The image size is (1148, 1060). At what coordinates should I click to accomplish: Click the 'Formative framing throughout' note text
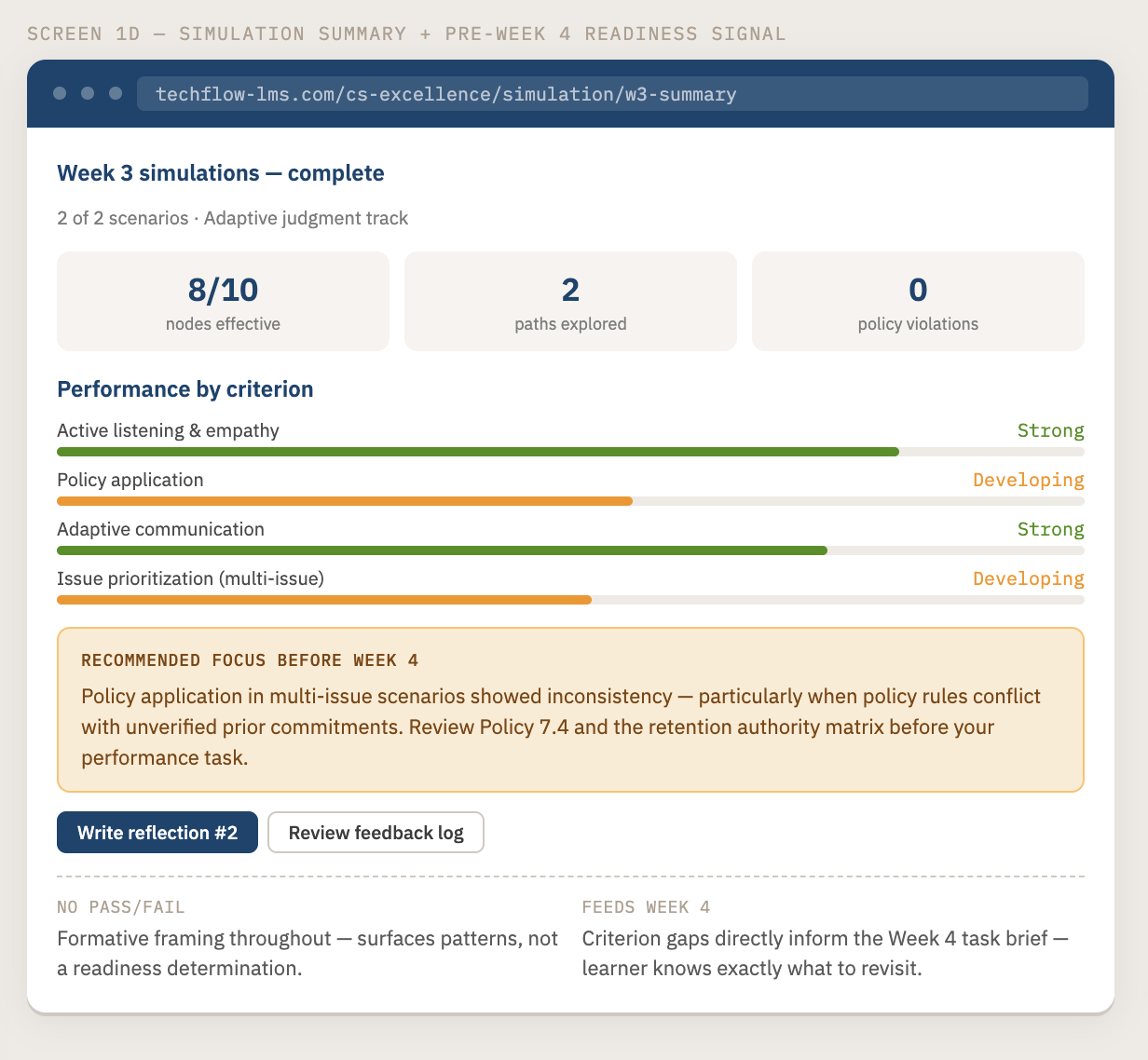(x=307, y=953)
